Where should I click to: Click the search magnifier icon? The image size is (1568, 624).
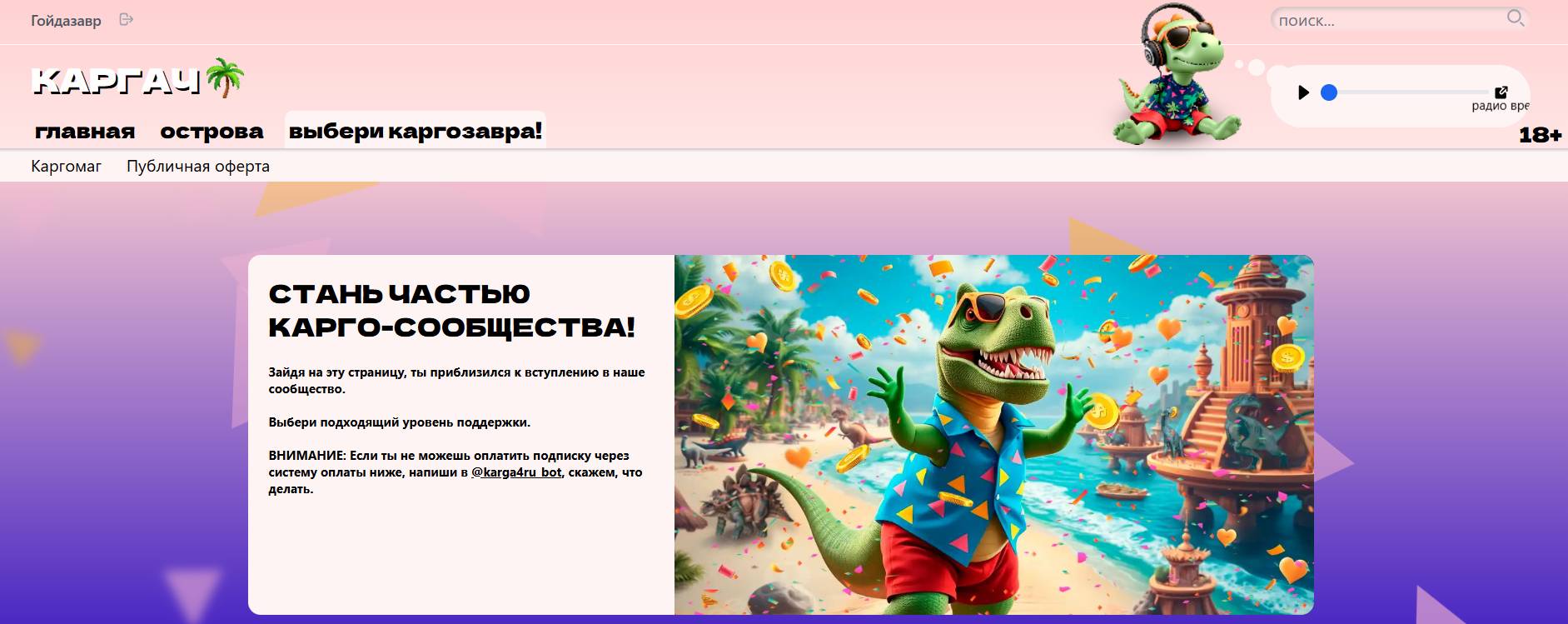1516,17
